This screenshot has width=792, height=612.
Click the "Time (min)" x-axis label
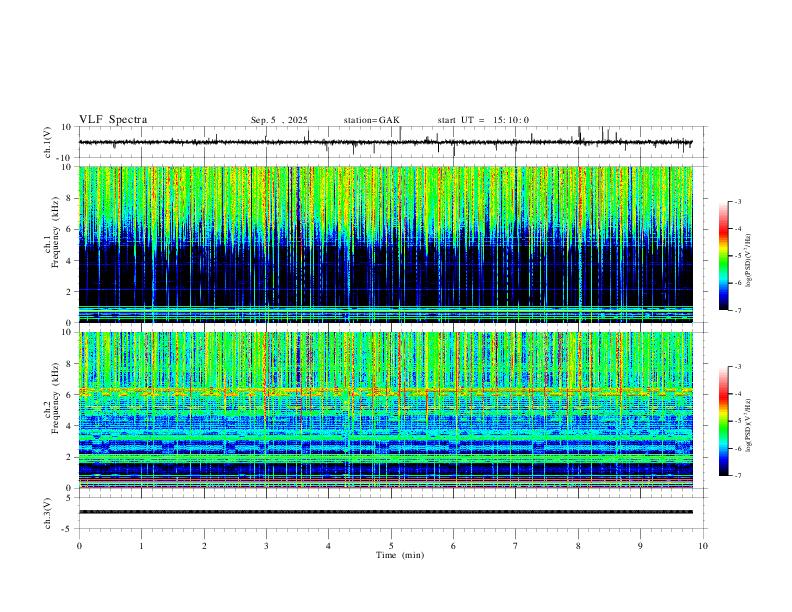pos(400,555)
